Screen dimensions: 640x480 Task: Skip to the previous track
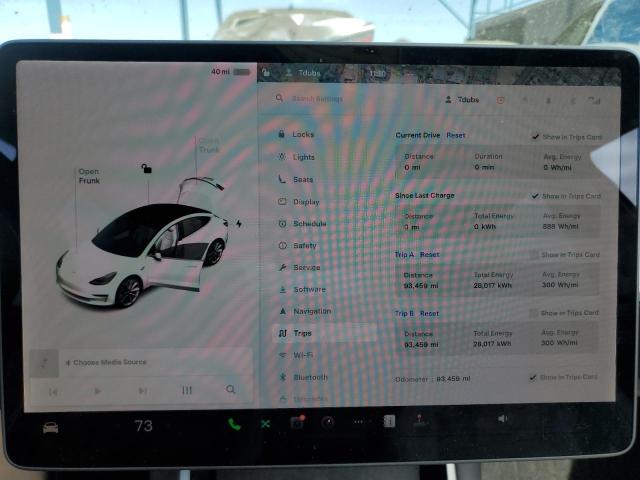[x=53, y=392]
